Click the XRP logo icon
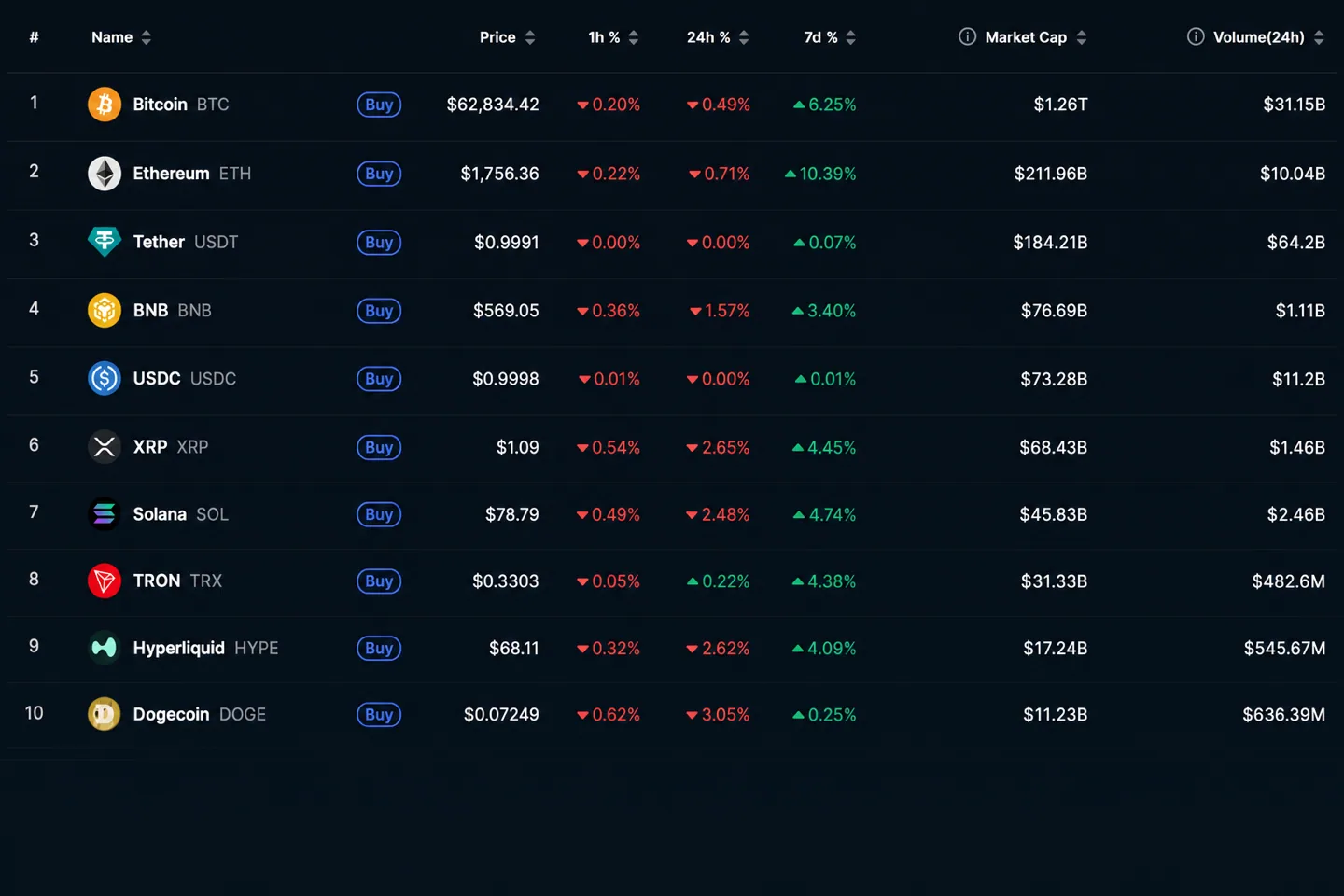The height and width of the screenshot is (896, 1344). tap(105, 447)
